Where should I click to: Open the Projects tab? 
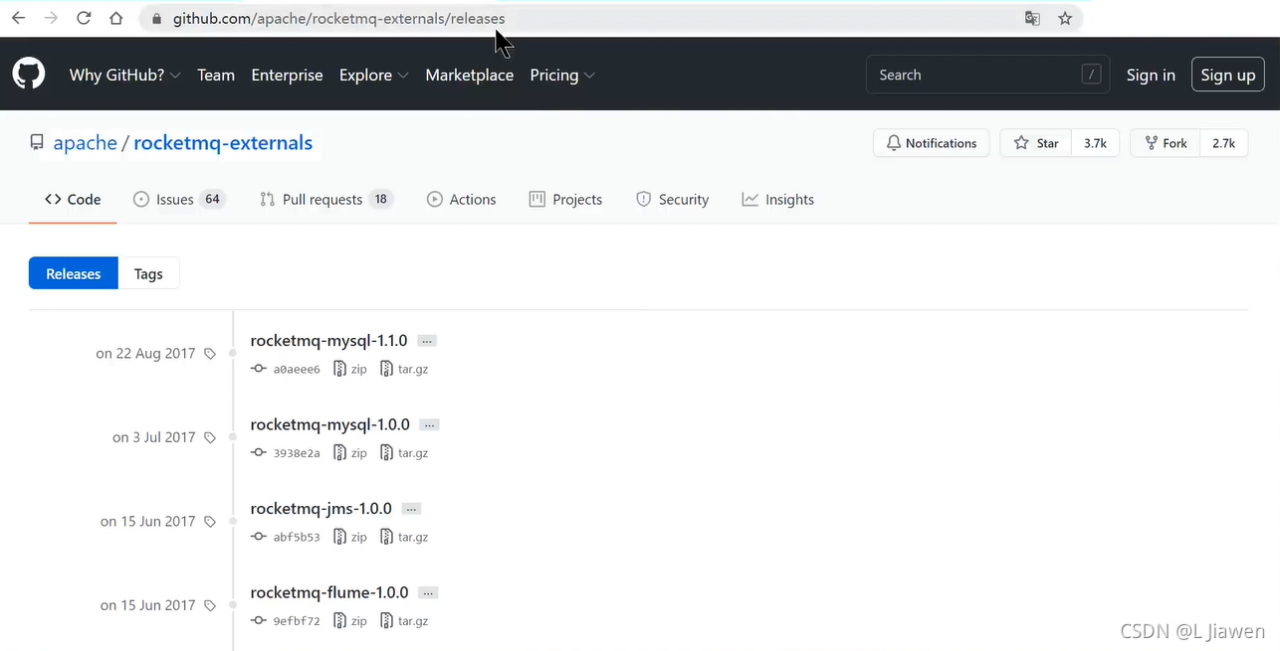[x=566, y=200]
